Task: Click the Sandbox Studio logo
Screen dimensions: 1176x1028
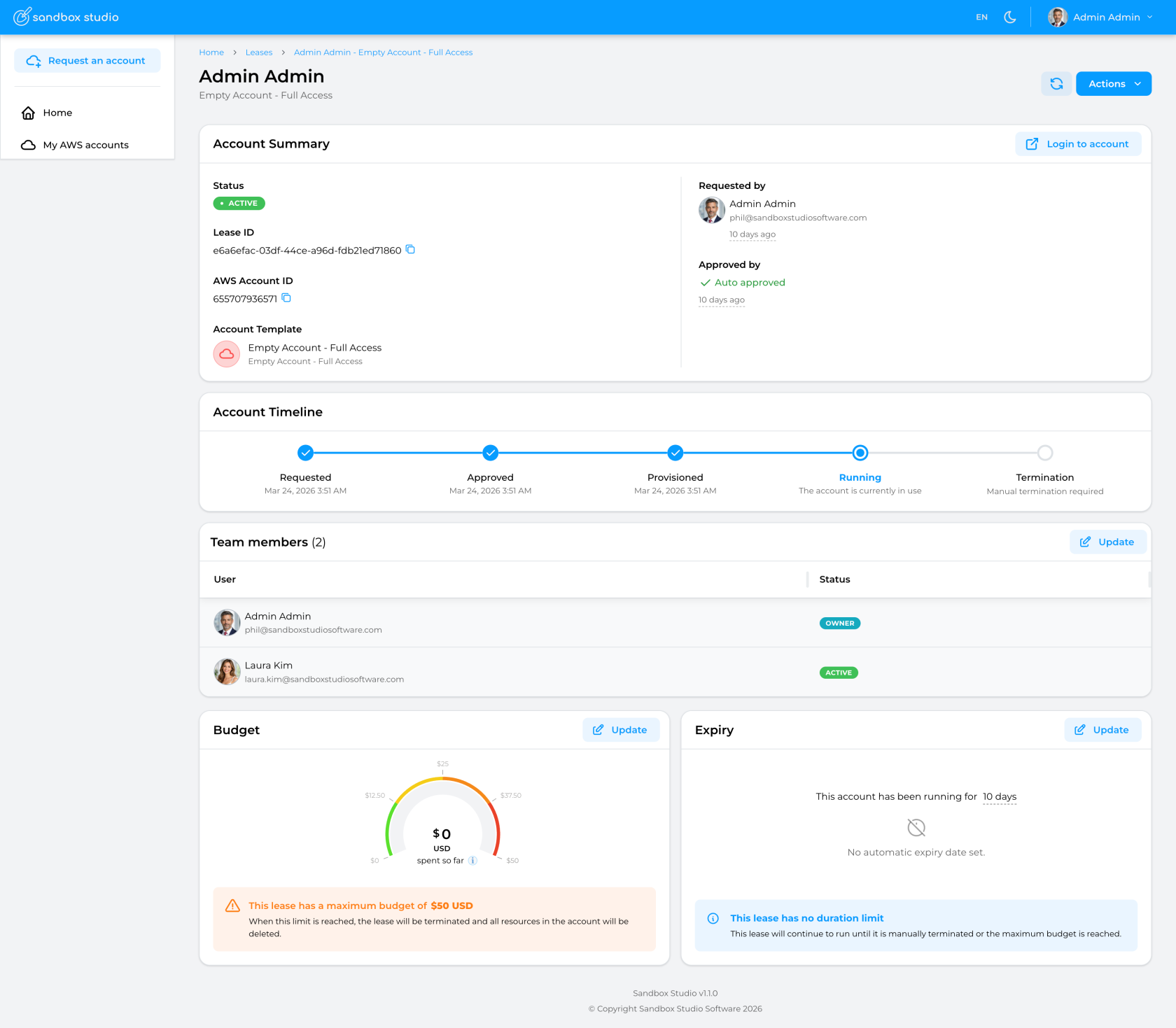Action: (x=66, y=17)
